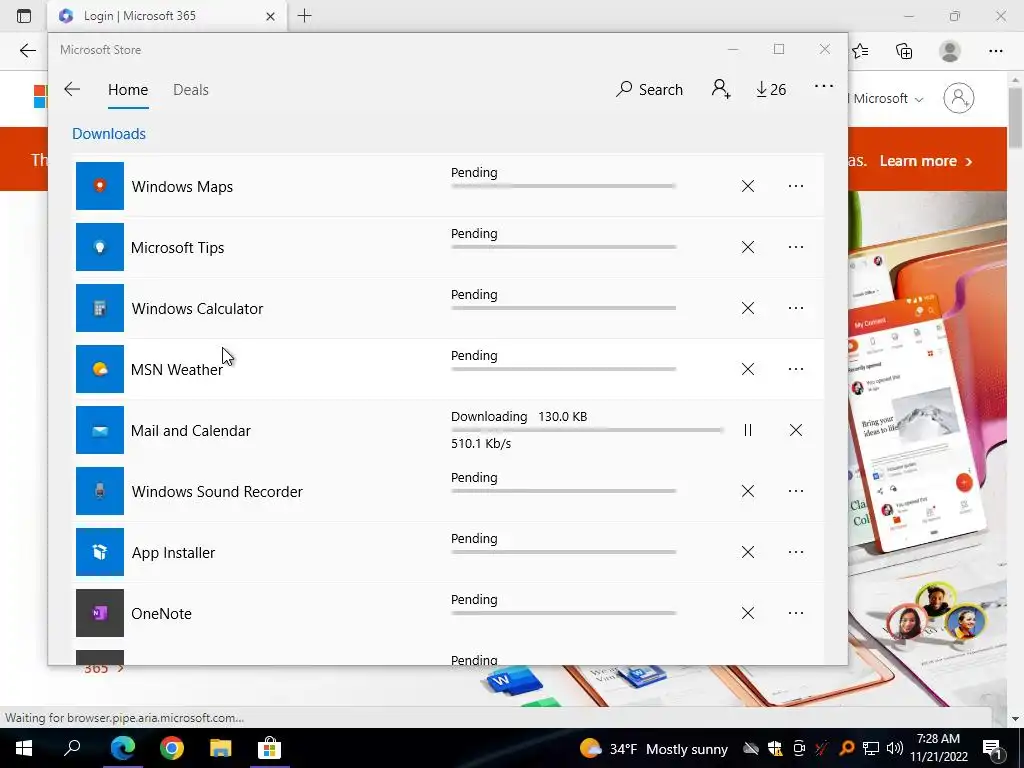Open more options for Windows Maps
The width and height of the screenshot is (1024, 768).
coord(795,186)
